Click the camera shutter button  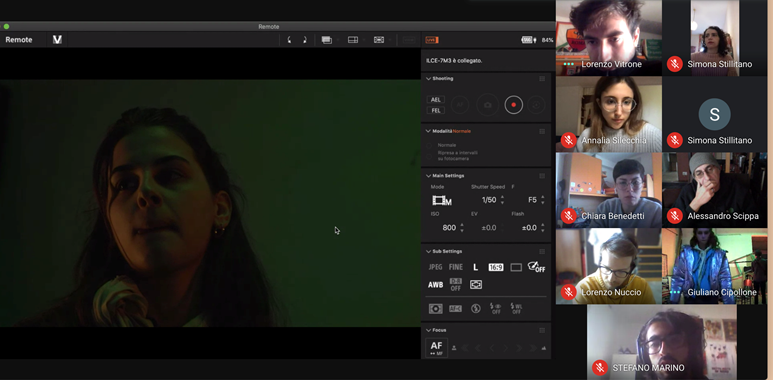click(x=488, y=105)
